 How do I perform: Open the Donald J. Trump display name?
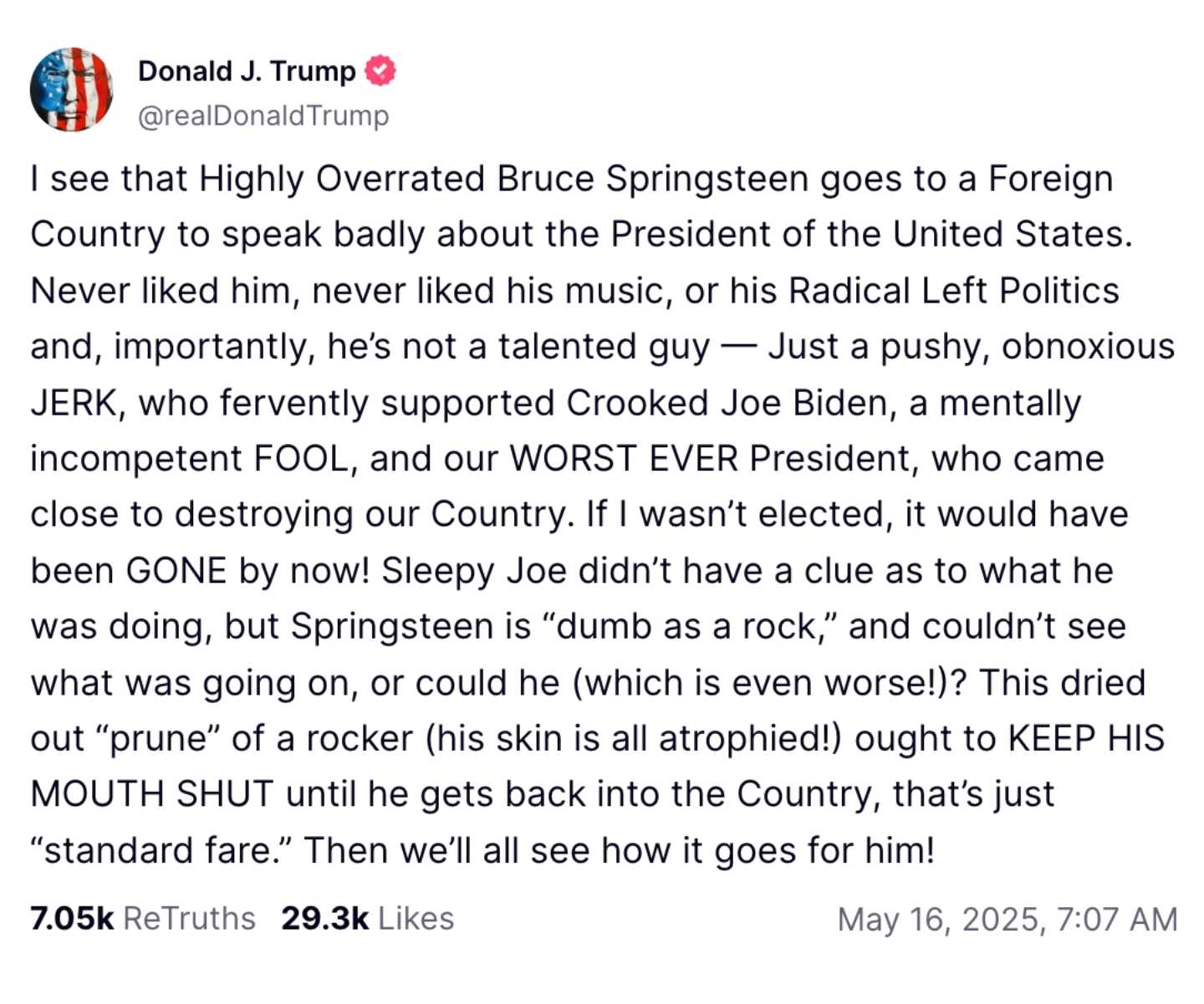[x=247, y=71]
